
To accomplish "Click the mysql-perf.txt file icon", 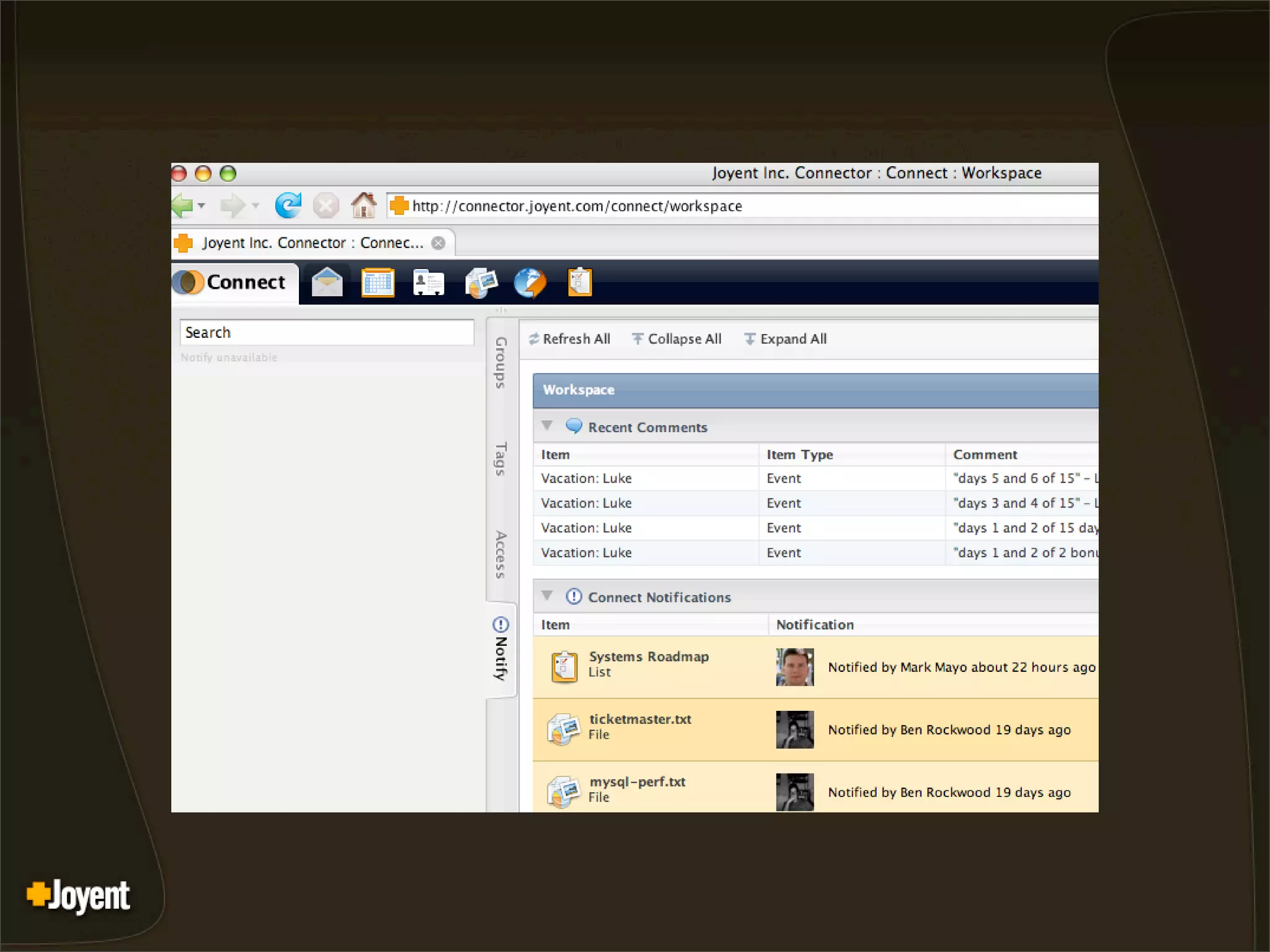I will click(x=564, y=792).
